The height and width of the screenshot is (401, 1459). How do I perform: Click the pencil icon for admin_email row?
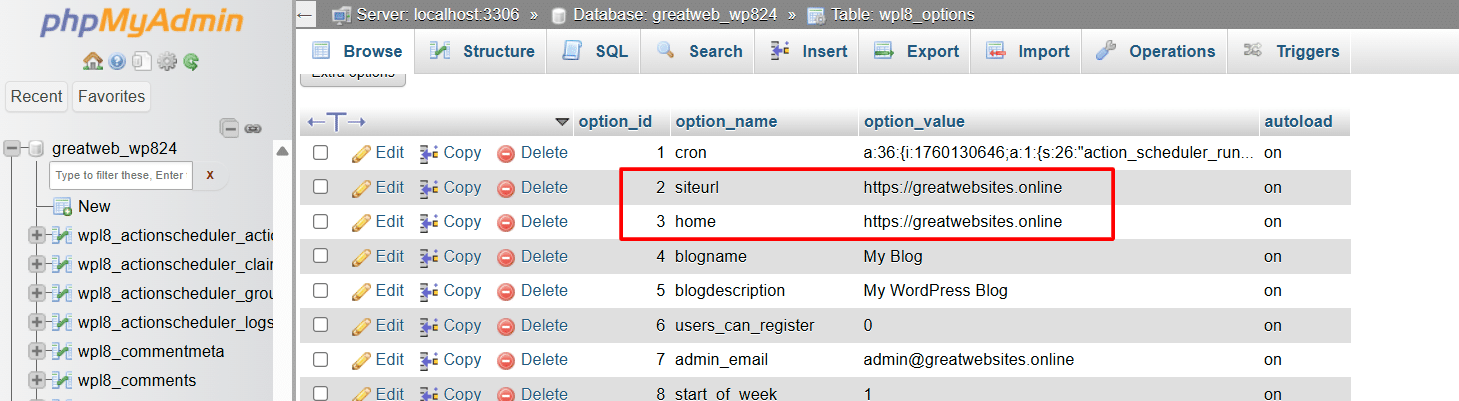pyautogui.click(x=361, y=359)
